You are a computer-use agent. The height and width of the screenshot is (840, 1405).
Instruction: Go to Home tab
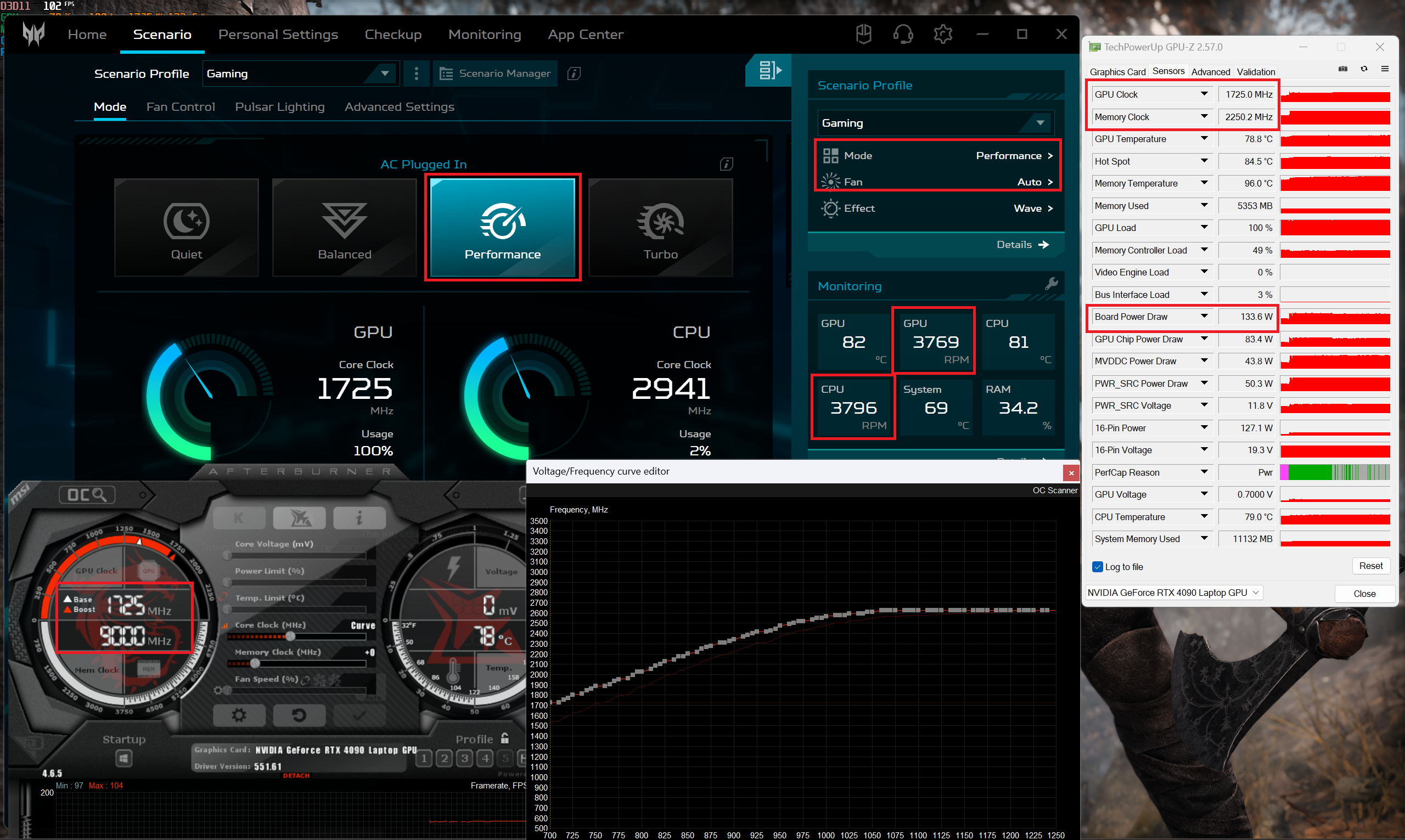pyautogui.click(x=87, y=35)
